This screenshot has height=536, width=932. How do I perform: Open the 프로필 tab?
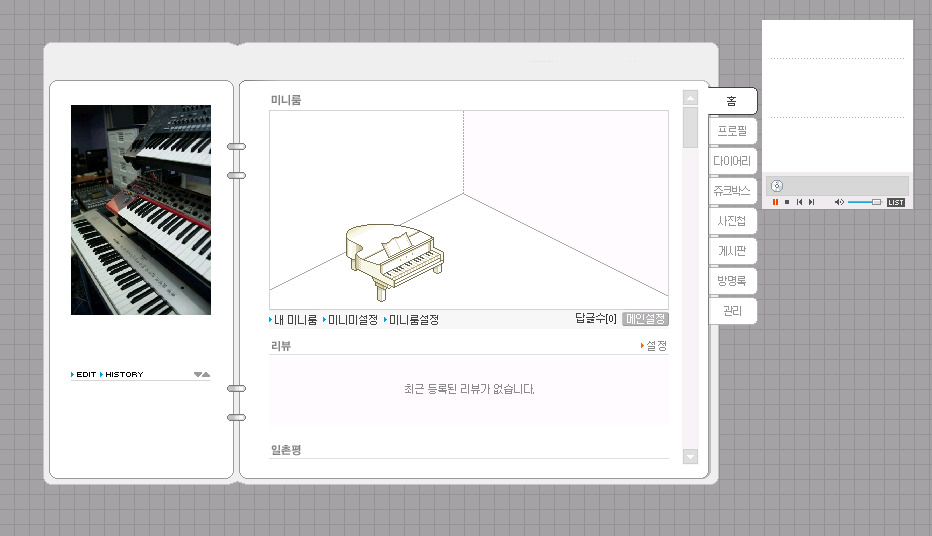pyautogui.click(x=732, y=131)
